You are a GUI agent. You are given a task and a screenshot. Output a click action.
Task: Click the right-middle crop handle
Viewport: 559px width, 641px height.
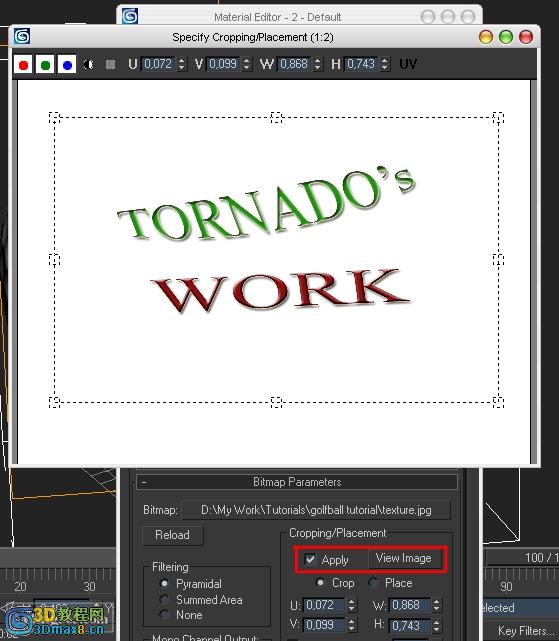(498, 260)
